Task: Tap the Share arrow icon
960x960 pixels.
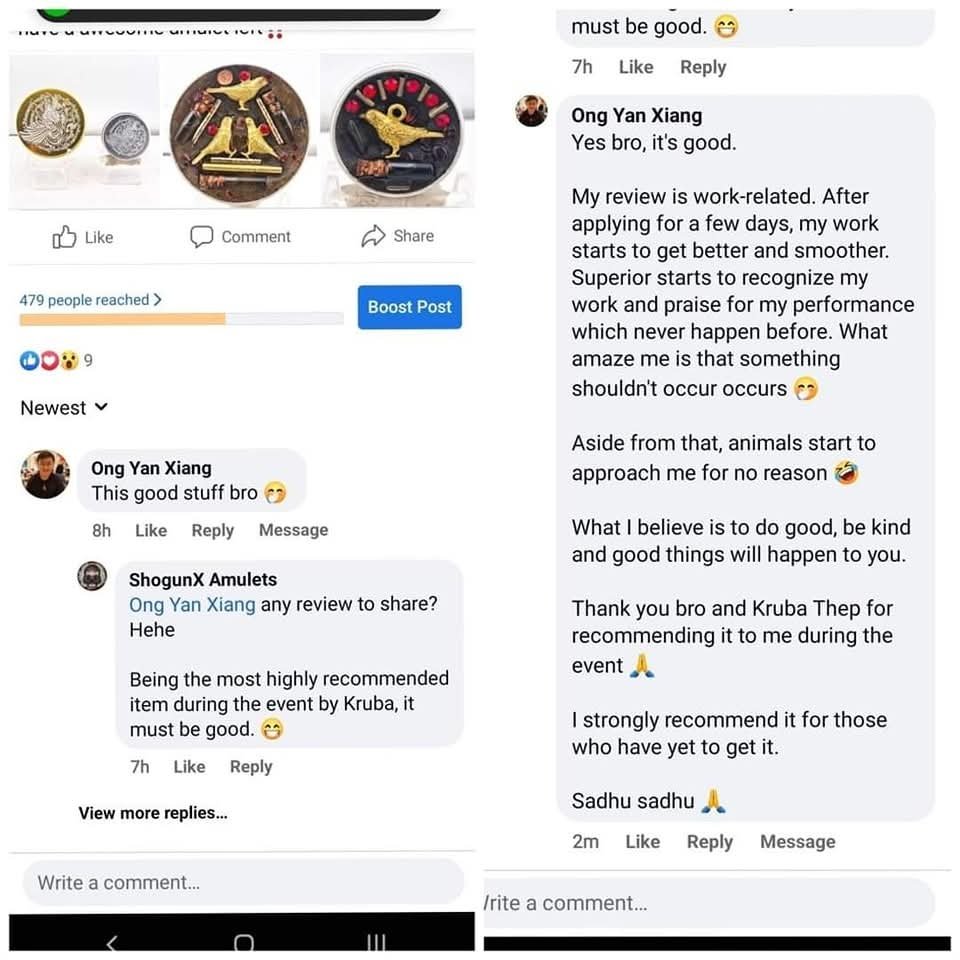Action: [373, 236]
